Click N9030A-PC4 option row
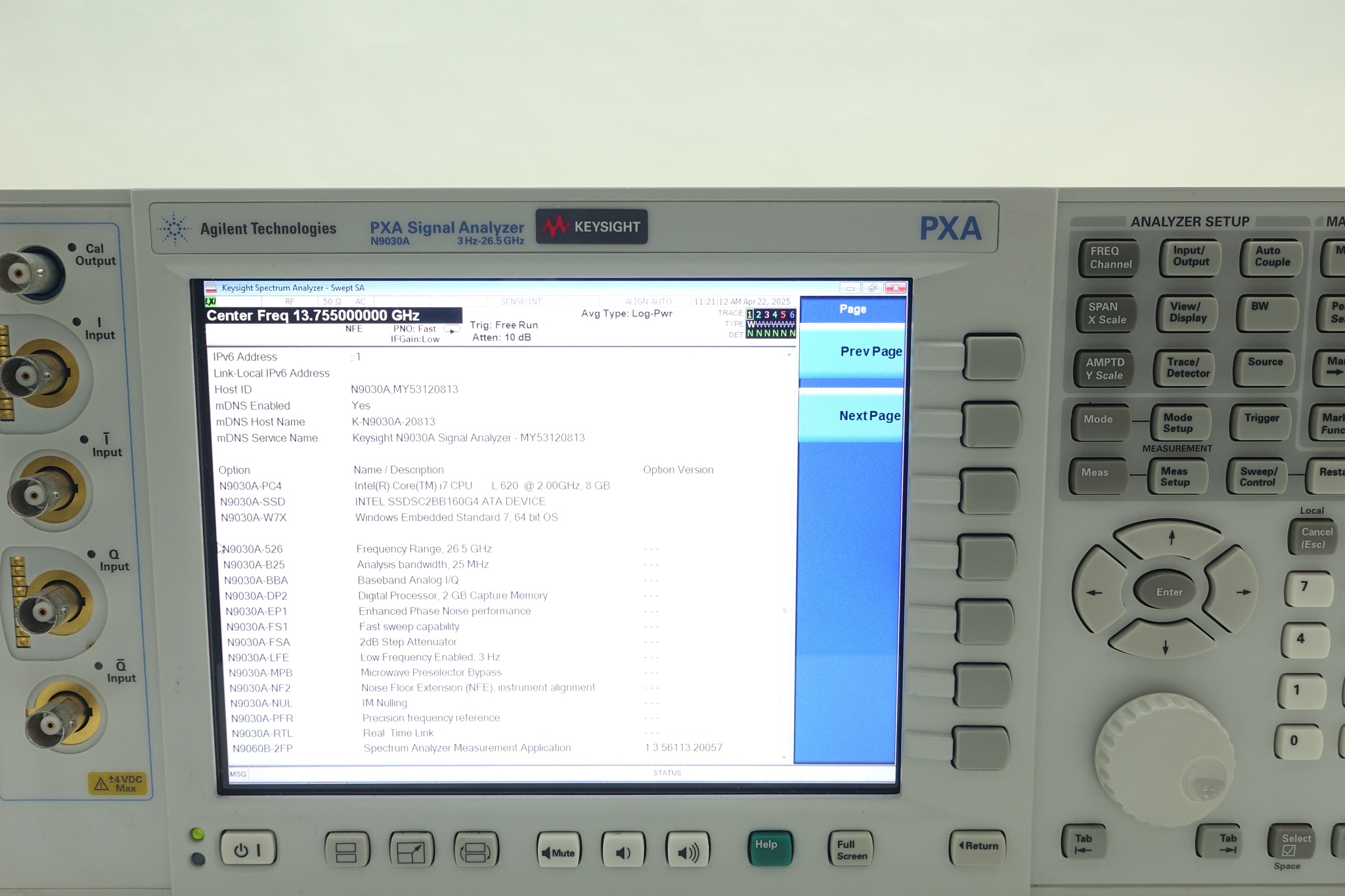 (x=415, y=486)
